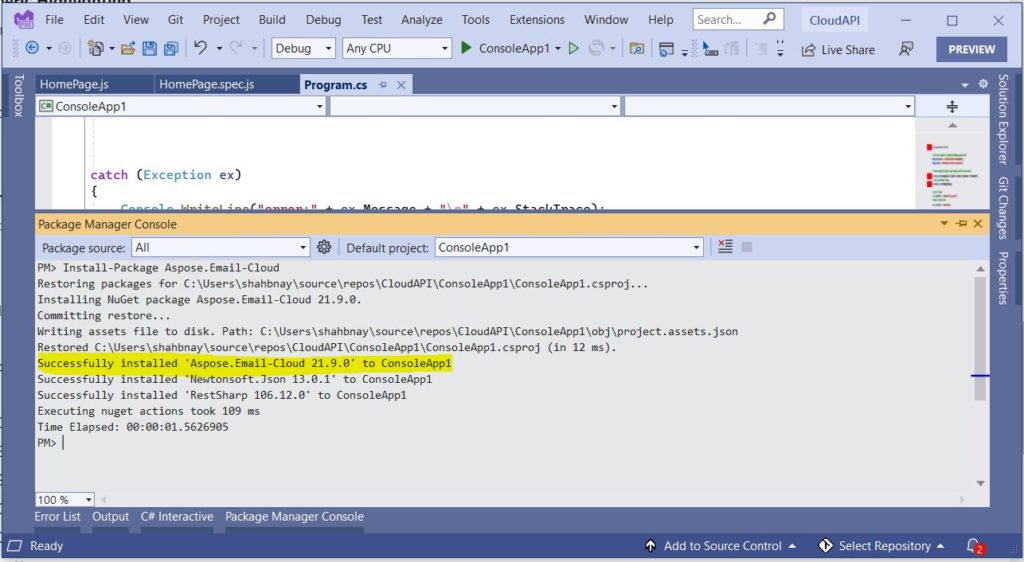The height and width of the screenshot is (562, 1024).
Task: Click the Send Feedback icon
Action: coord(906,49)
